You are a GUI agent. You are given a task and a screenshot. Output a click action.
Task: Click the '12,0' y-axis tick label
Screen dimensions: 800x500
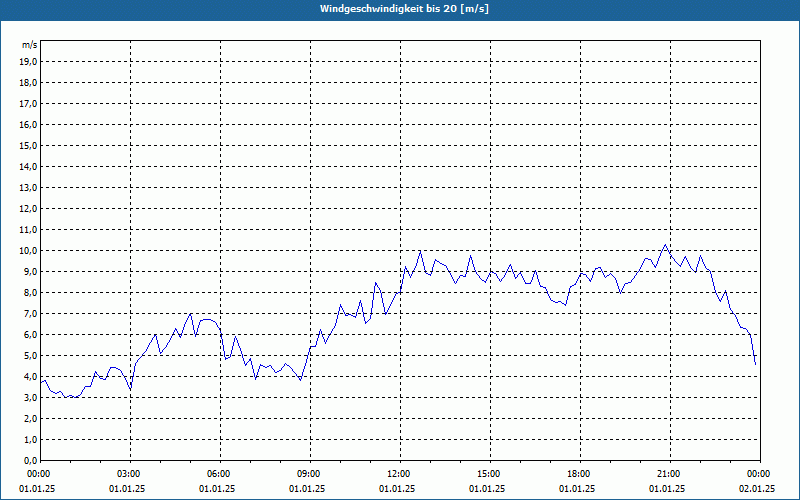point(28,209)
